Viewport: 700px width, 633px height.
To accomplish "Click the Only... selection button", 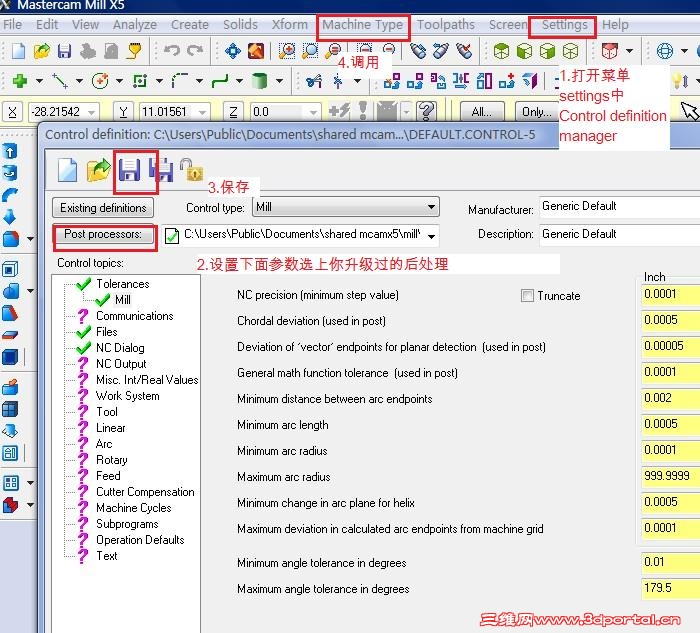I will click(x=536, y=112).
